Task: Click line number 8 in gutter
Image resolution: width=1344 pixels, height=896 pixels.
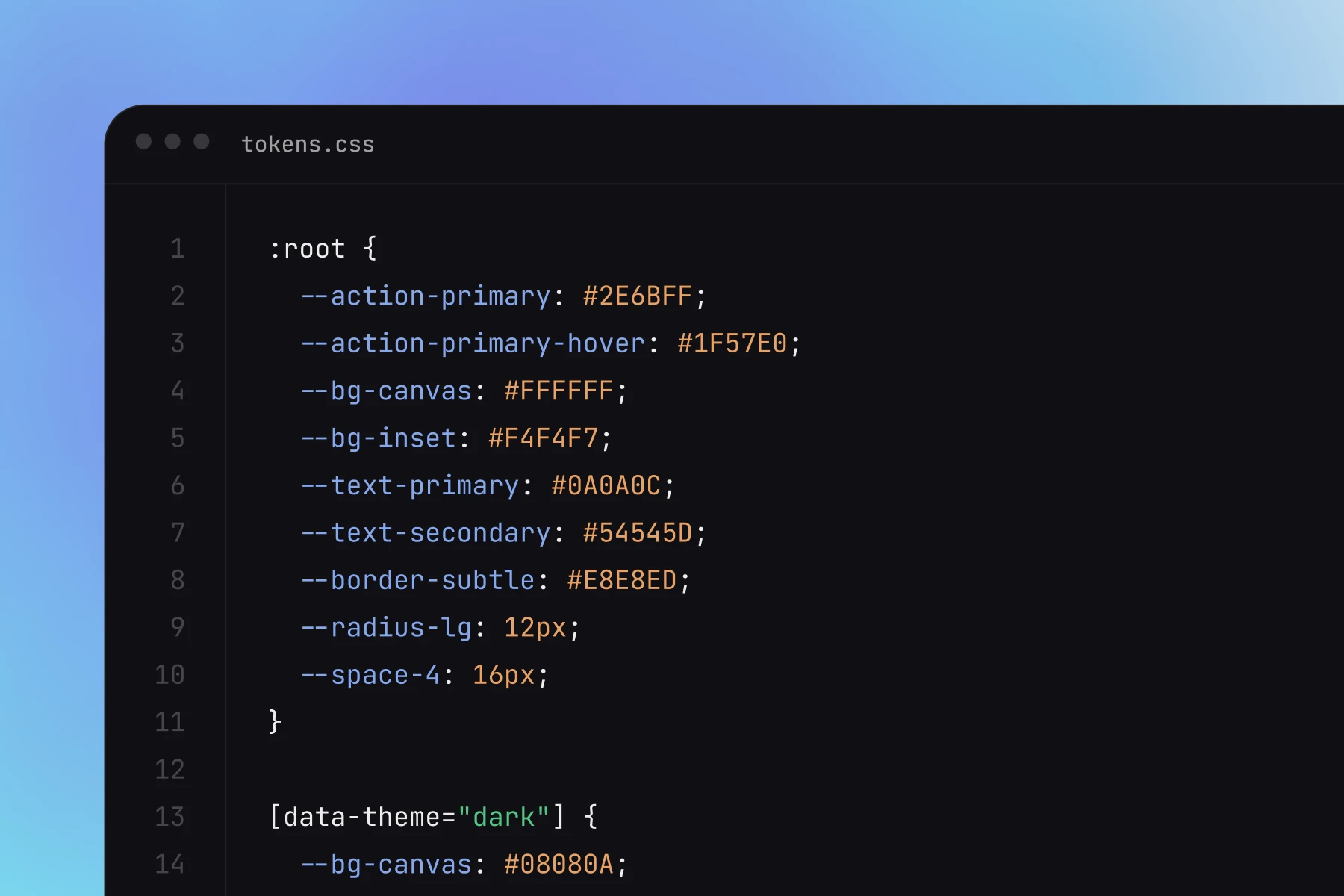Action: 178,580
